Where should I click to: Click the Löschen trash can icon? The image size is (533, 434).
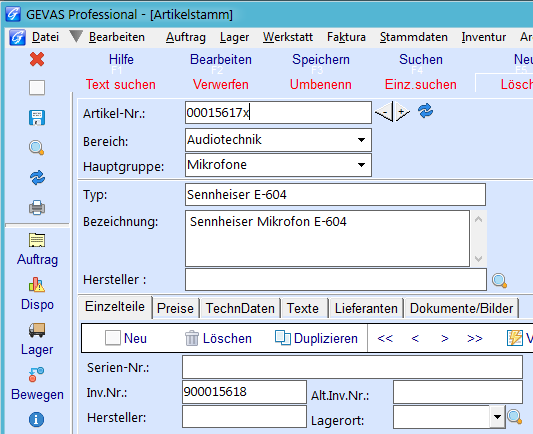point(192,338)
